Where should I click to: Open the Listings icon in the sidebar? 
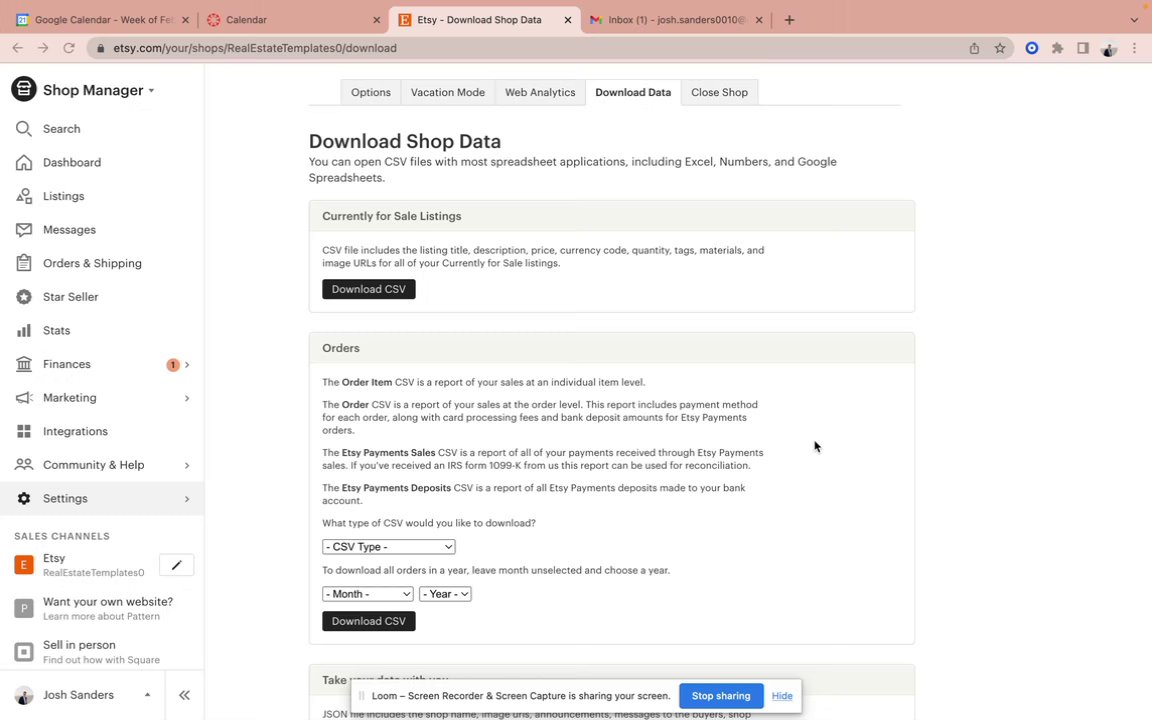coord(24,196)
